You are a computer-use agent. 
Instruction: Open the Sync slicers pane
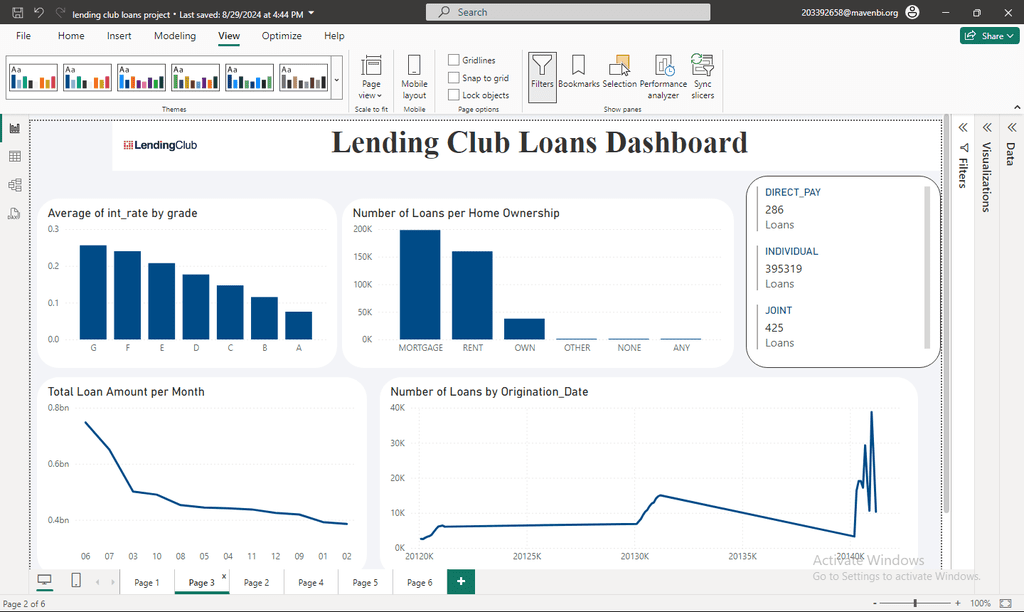pyautogui.click(x=703, y=76)
